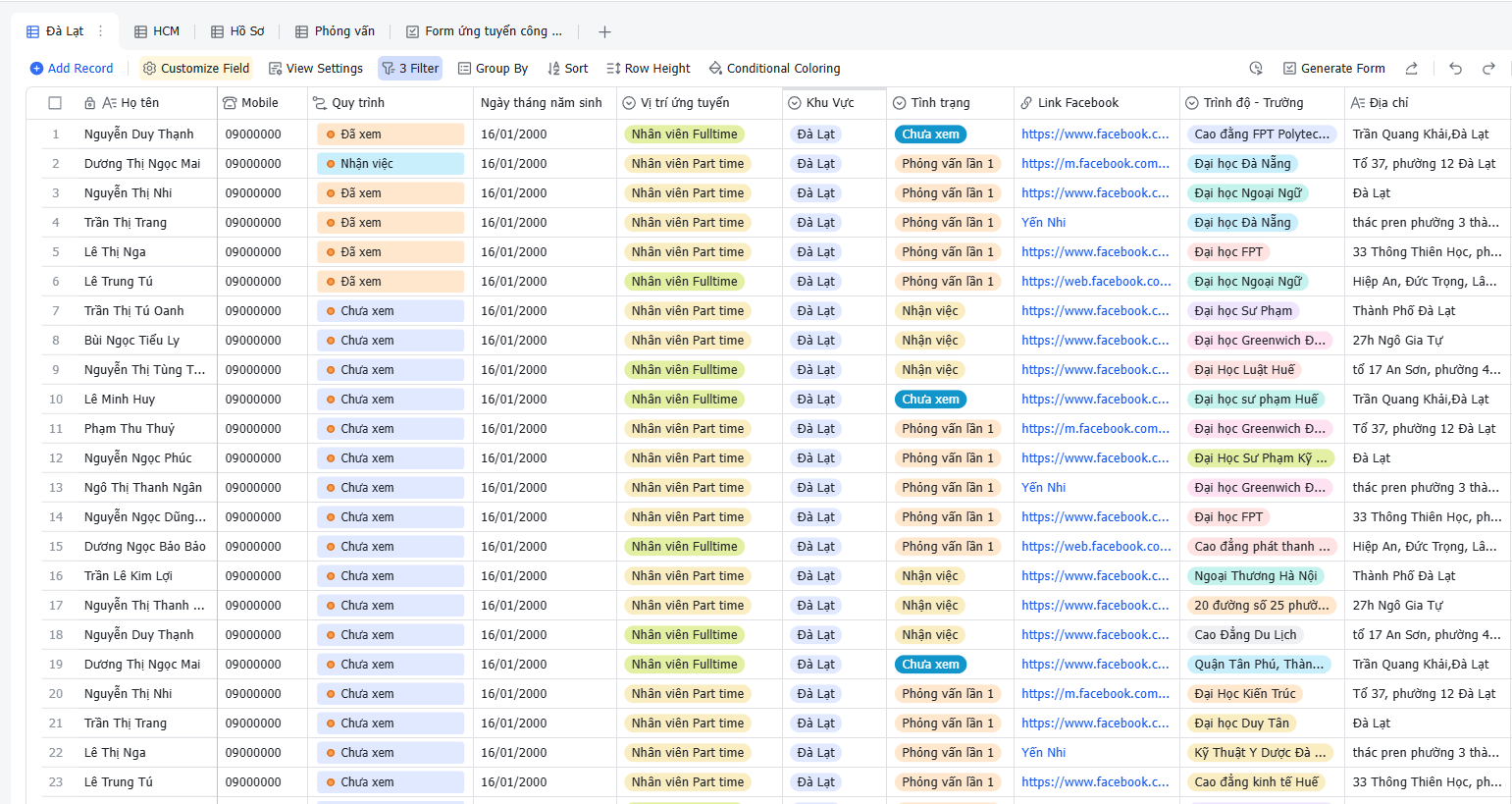Open Facebook link in row 1
This screenshot has width=1512, height=804.
1095,134
